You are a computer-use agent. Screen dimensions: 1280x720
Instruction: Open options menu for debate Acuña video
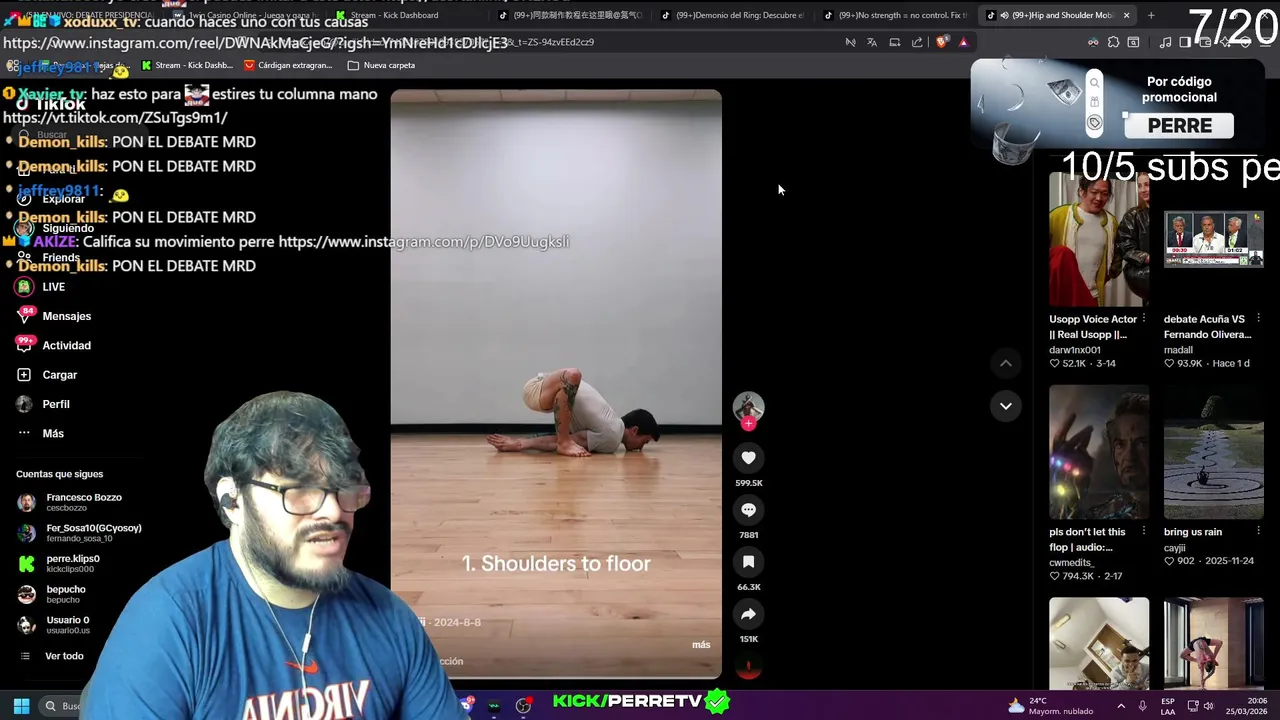(x=1258, y=319)
